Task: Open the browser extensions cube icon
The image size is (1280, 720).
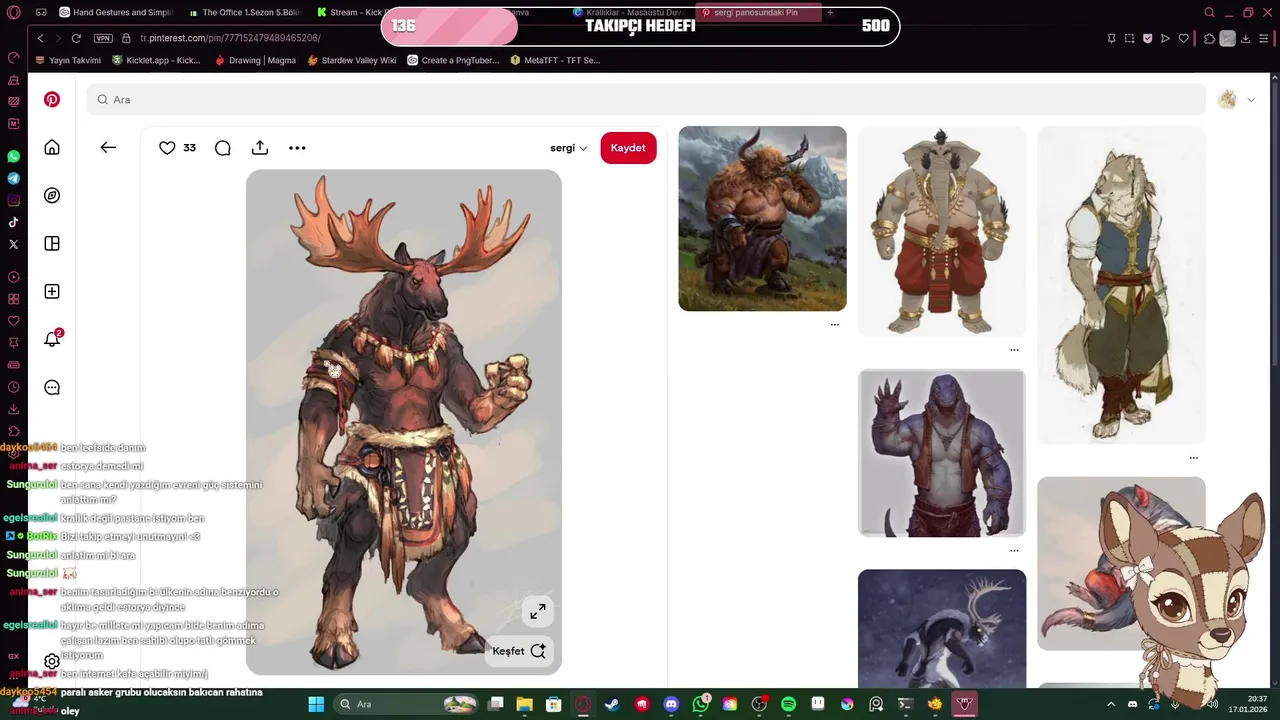Action: coord(1209,38)
